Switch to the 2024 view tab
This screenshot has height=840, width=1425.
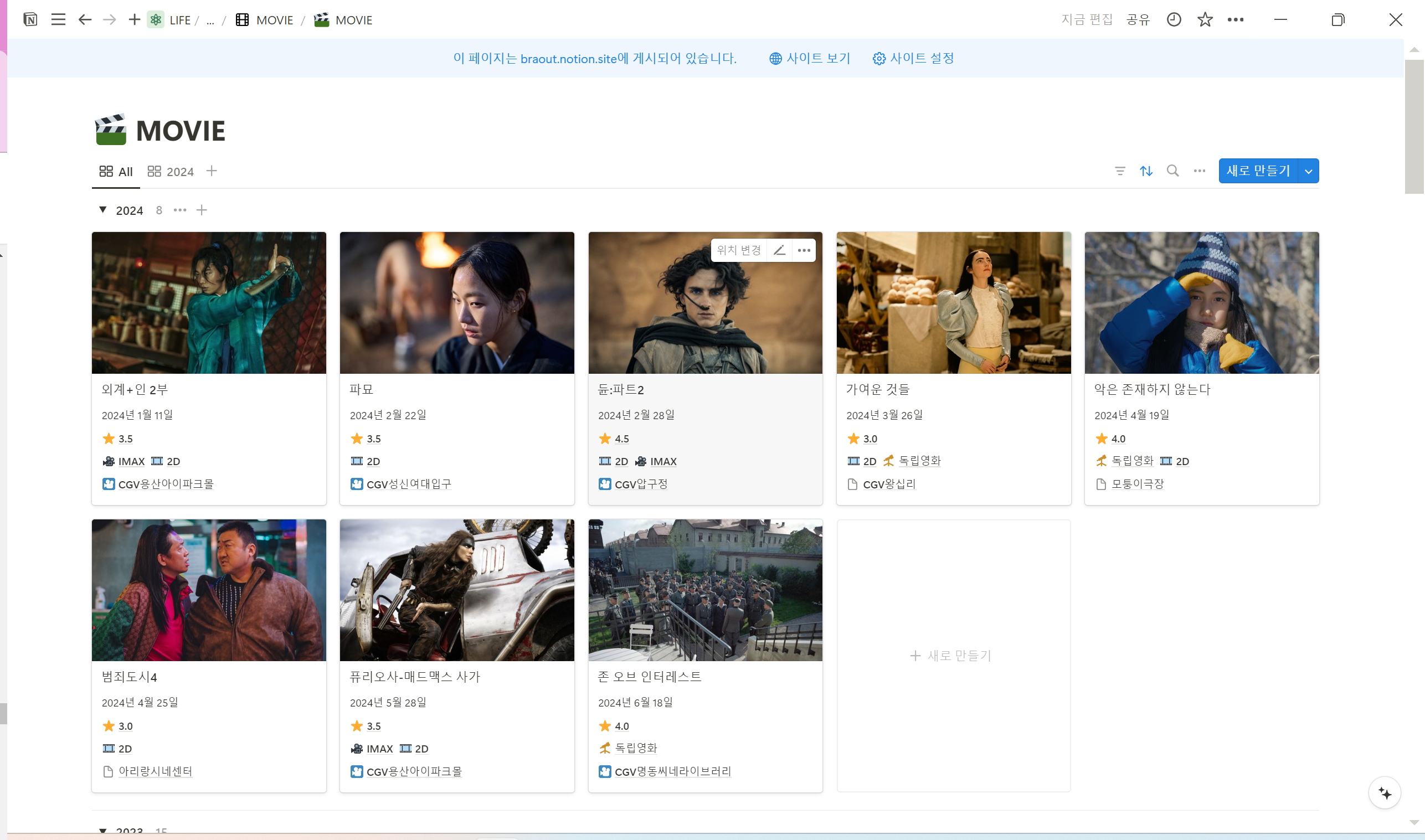[x=171, y=172]
